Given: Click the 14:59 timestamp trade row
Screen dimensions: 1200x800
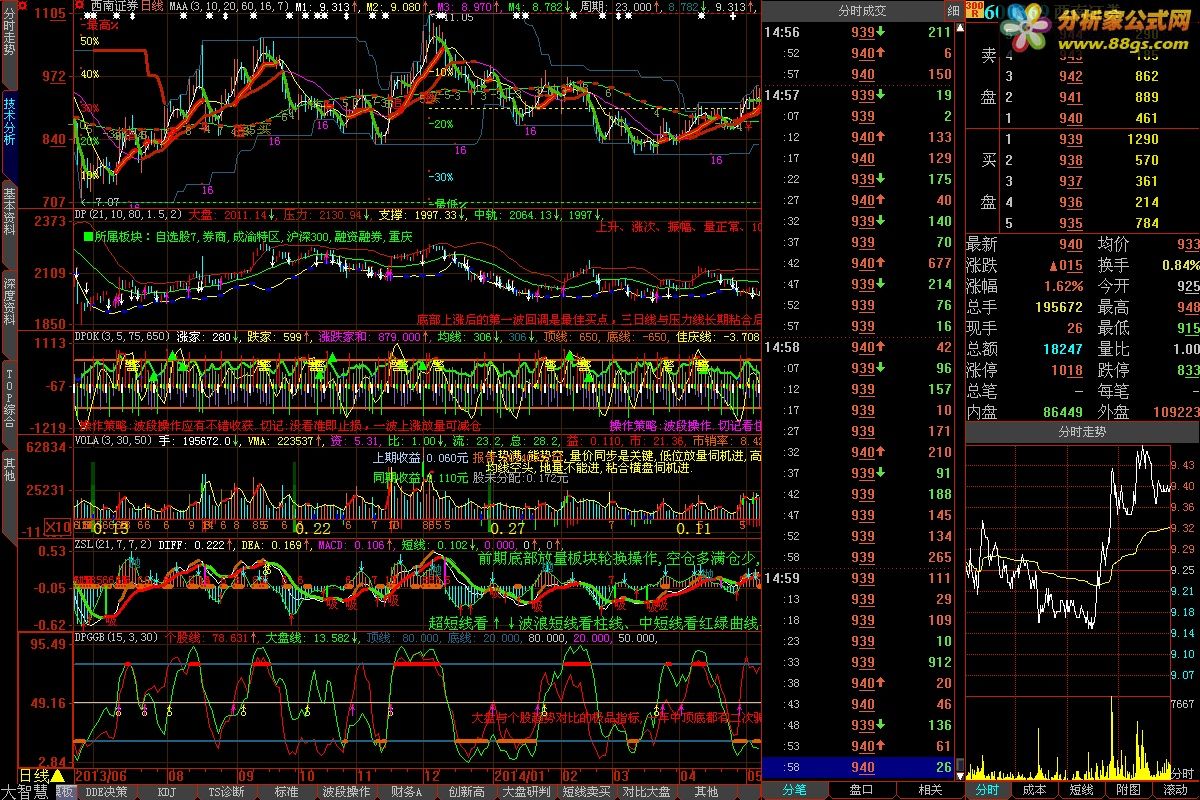Looking at the screenshot, I should [857, 578].
